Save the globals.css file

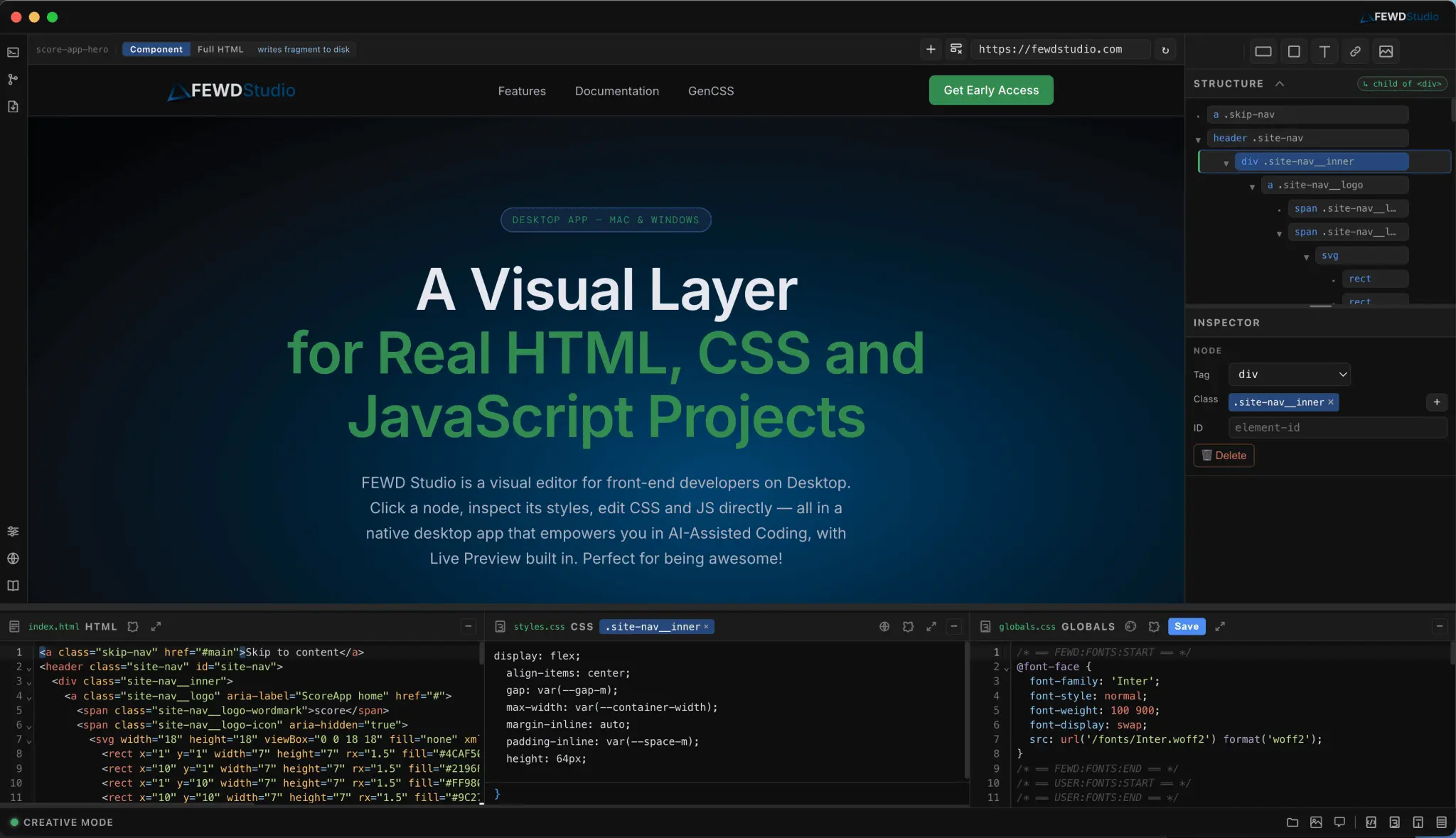1187,626
